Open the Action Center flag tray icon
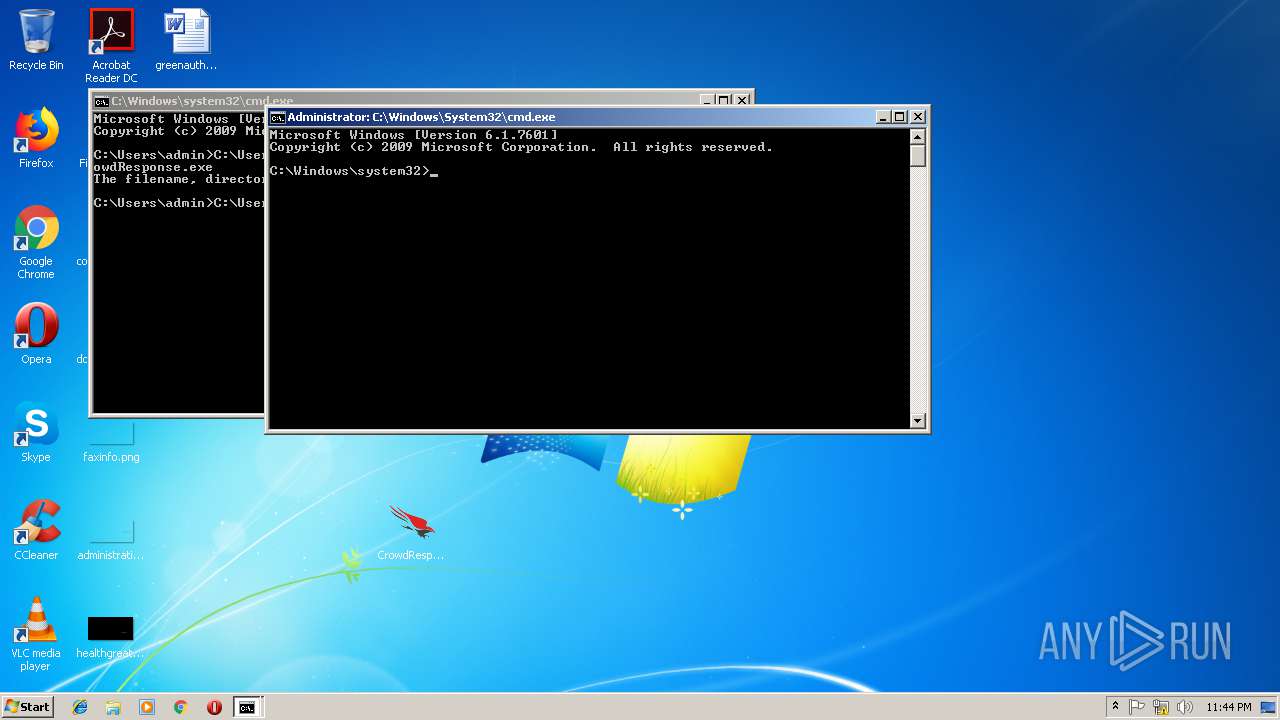The height and width of the screenshot is (720, 1280). (x=1138, y=707)
